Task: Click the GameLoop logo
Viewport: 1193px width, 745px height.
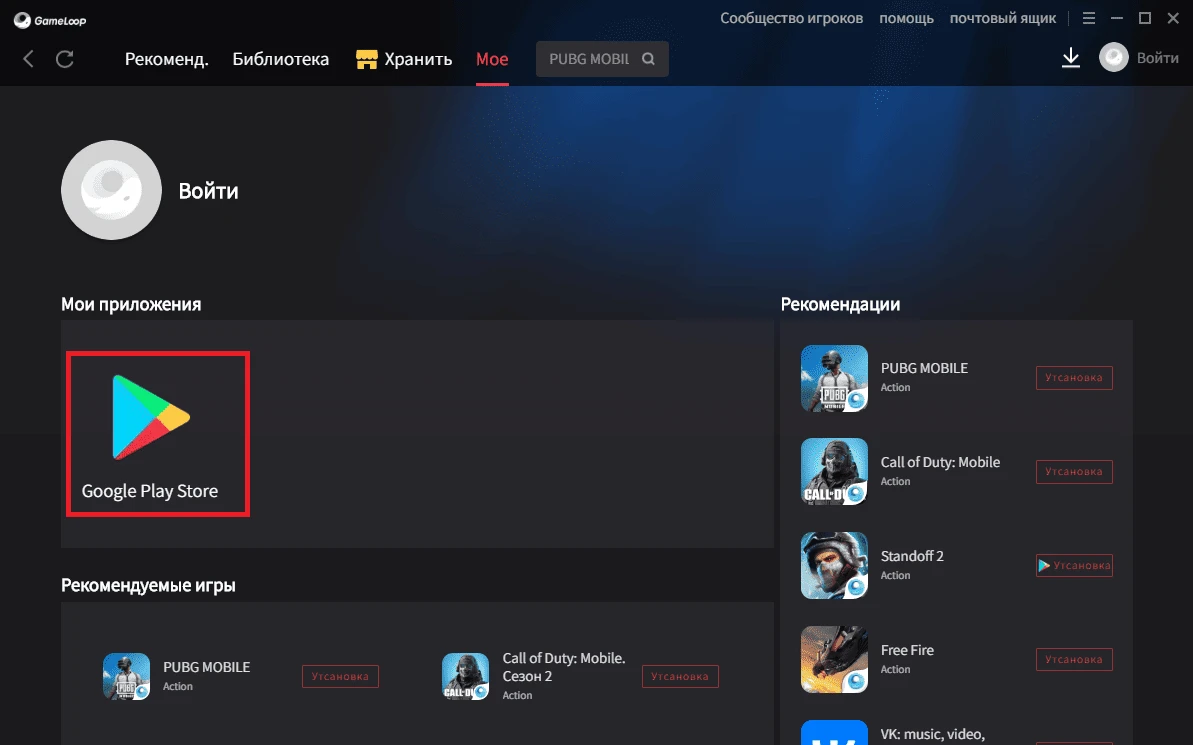Action: (x=50, y=20)
